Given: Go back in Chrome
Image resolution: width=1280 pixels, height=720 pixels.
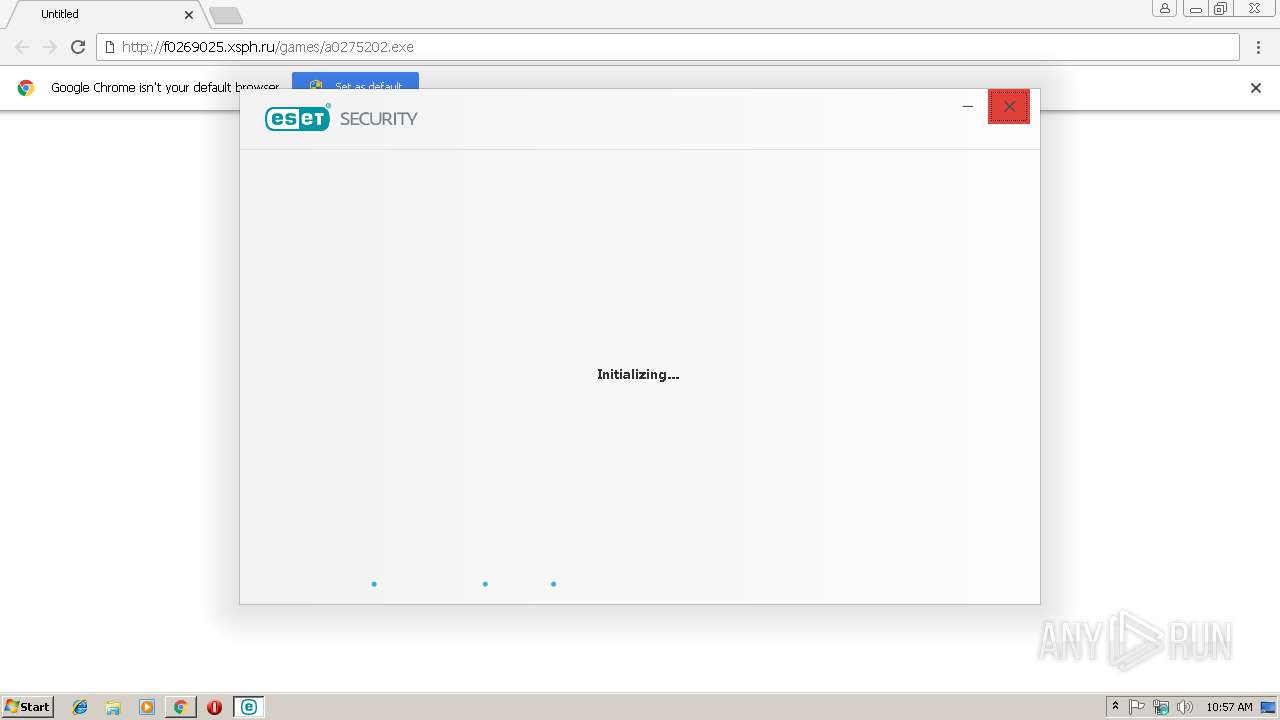Looking at the screenshot, I should pos(22,47).
